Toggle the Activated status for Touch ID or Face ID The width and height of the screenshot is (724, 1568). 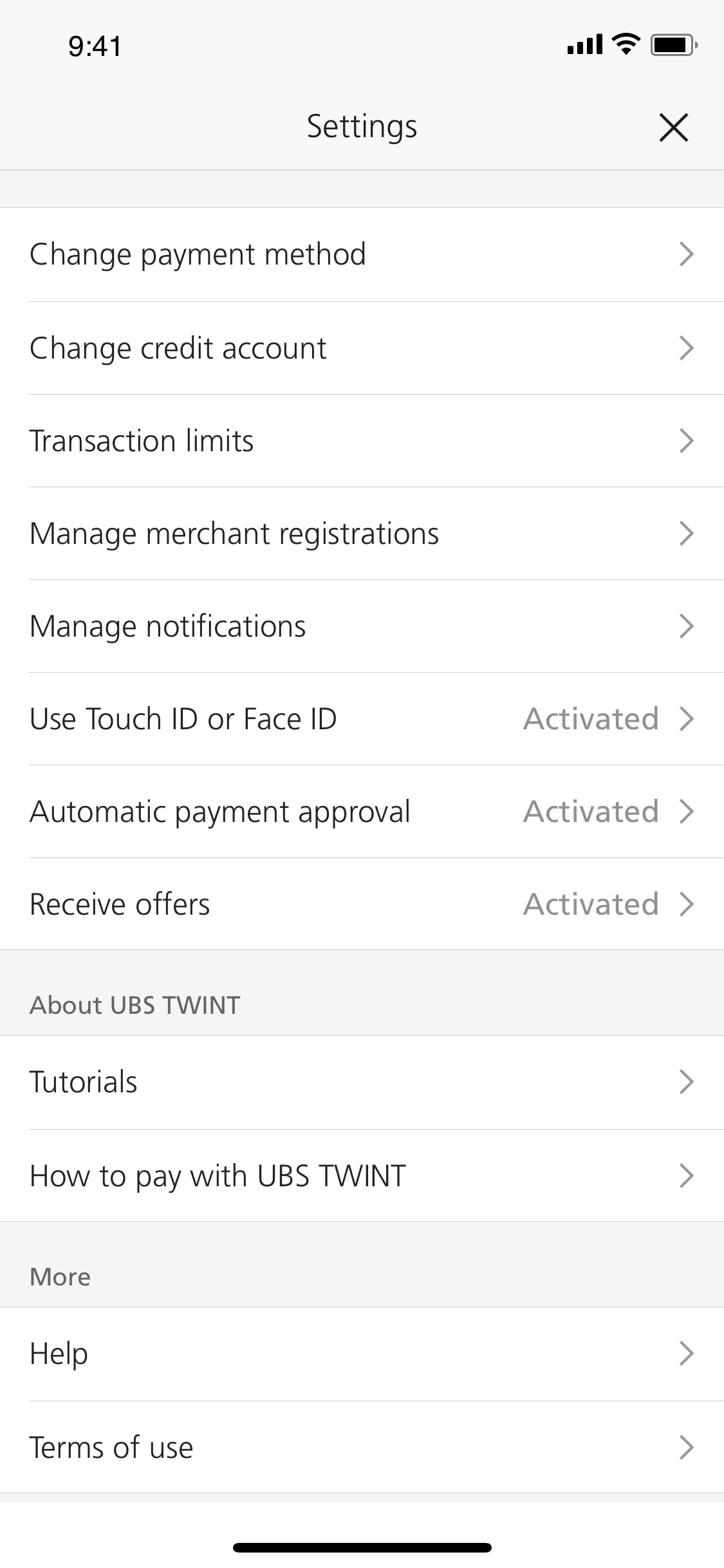[x=591, y=719]
